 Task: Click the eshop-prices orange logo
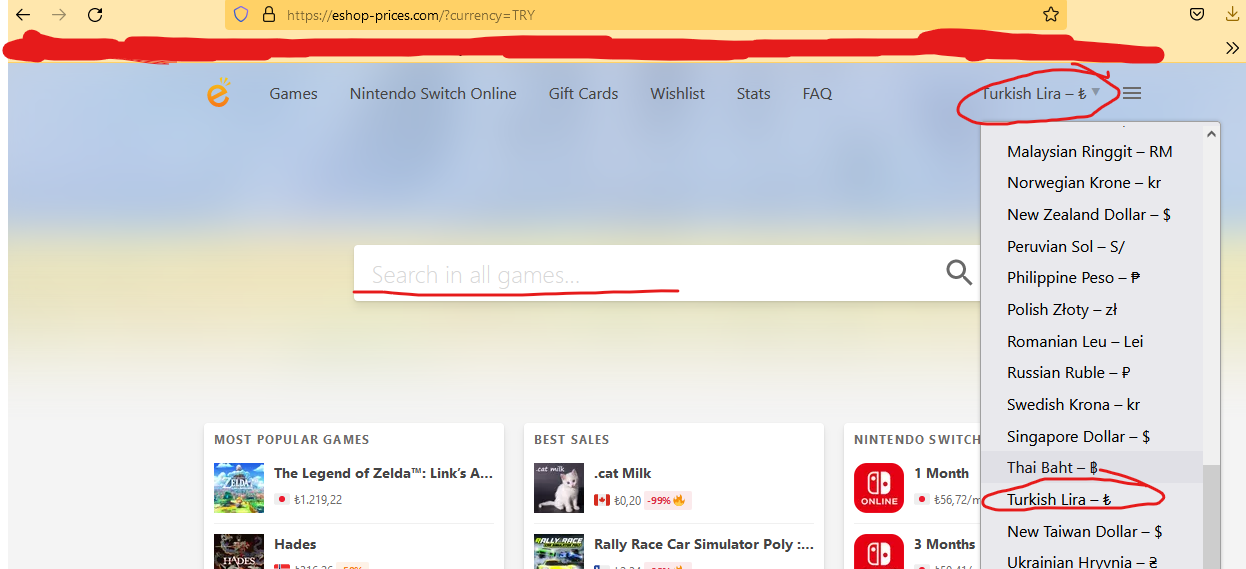(x=218, y=92)
